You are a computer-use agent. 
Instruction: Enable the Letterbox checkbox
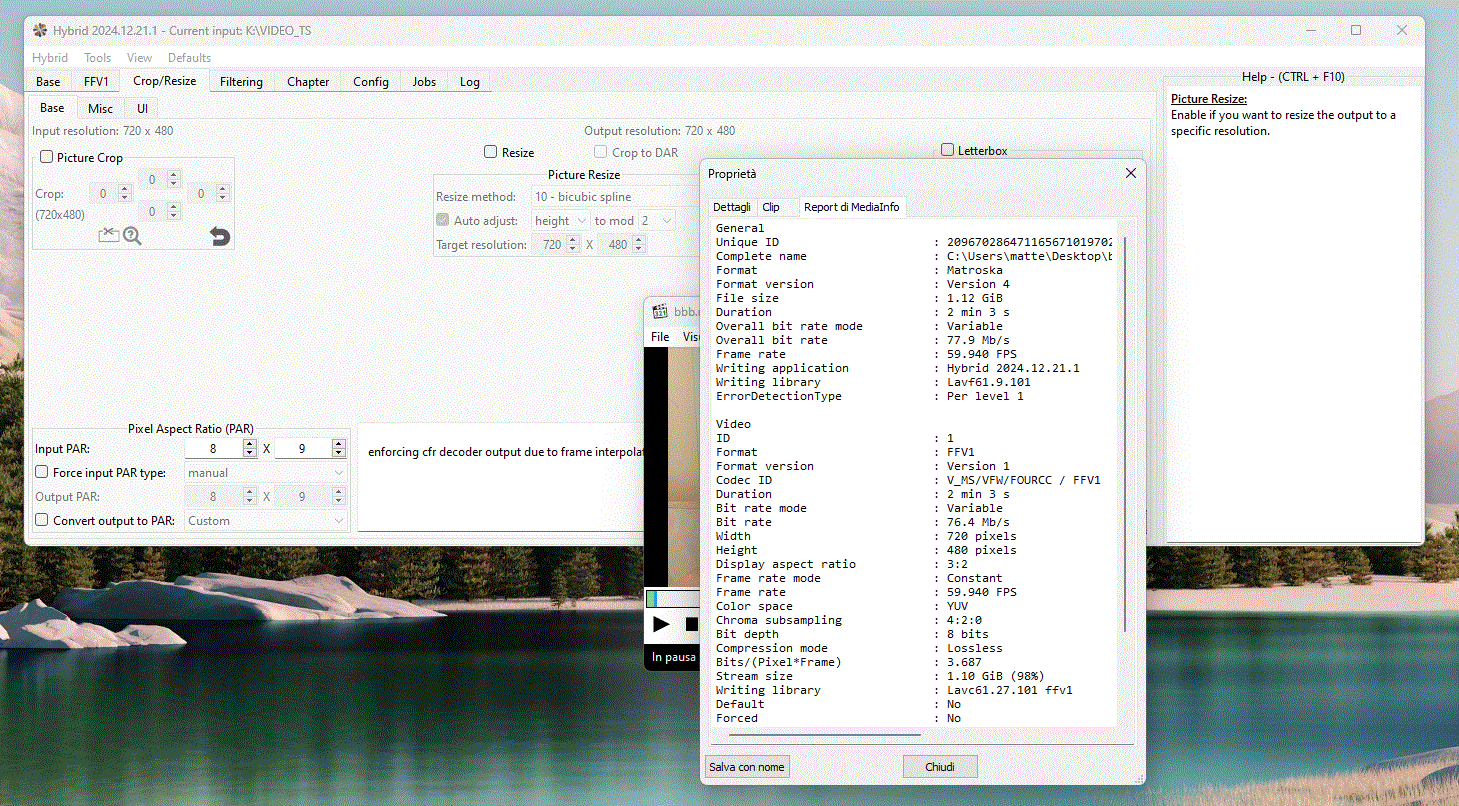947,150
